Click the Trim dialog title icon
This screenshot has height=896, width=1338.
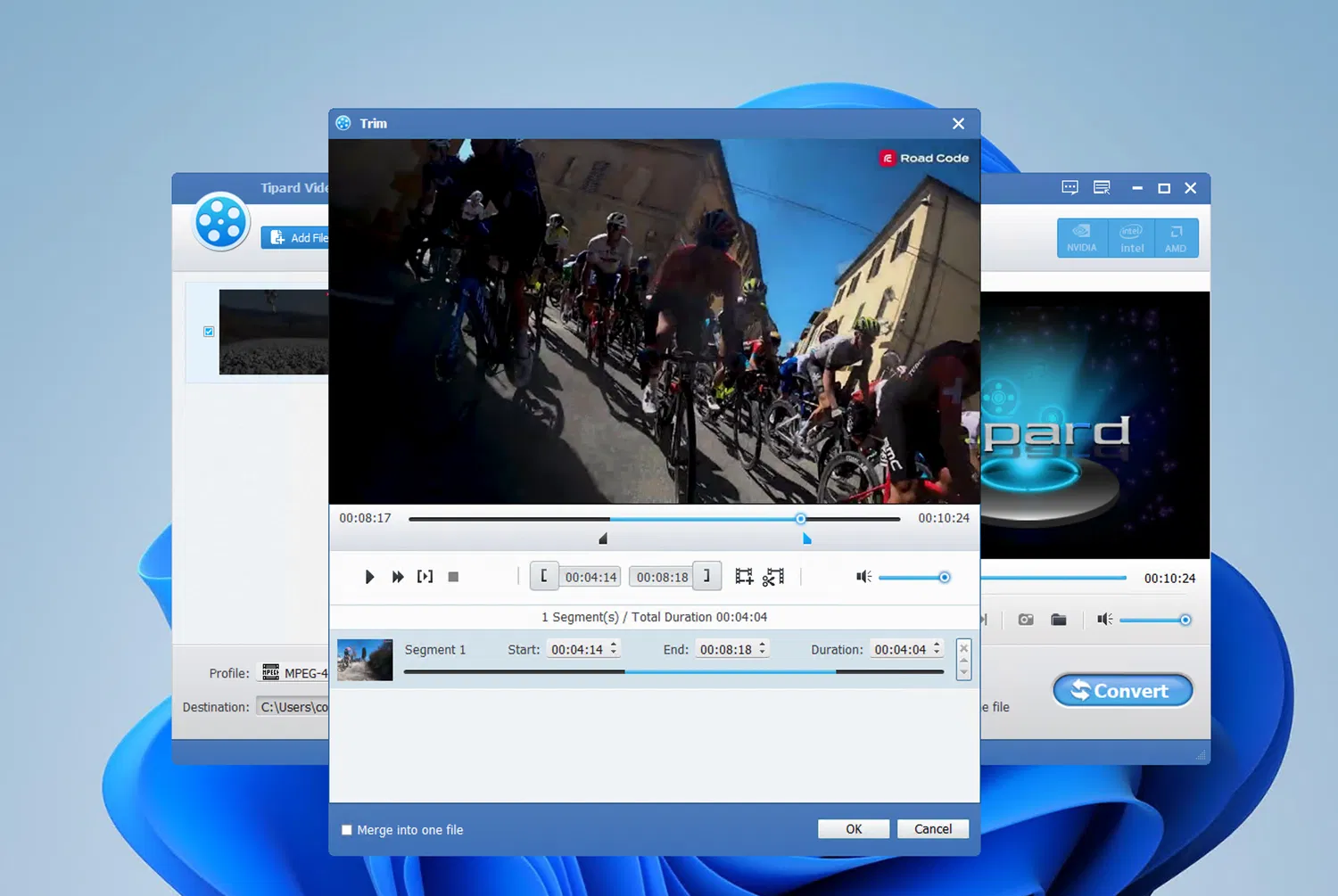(x=343, y=123)
